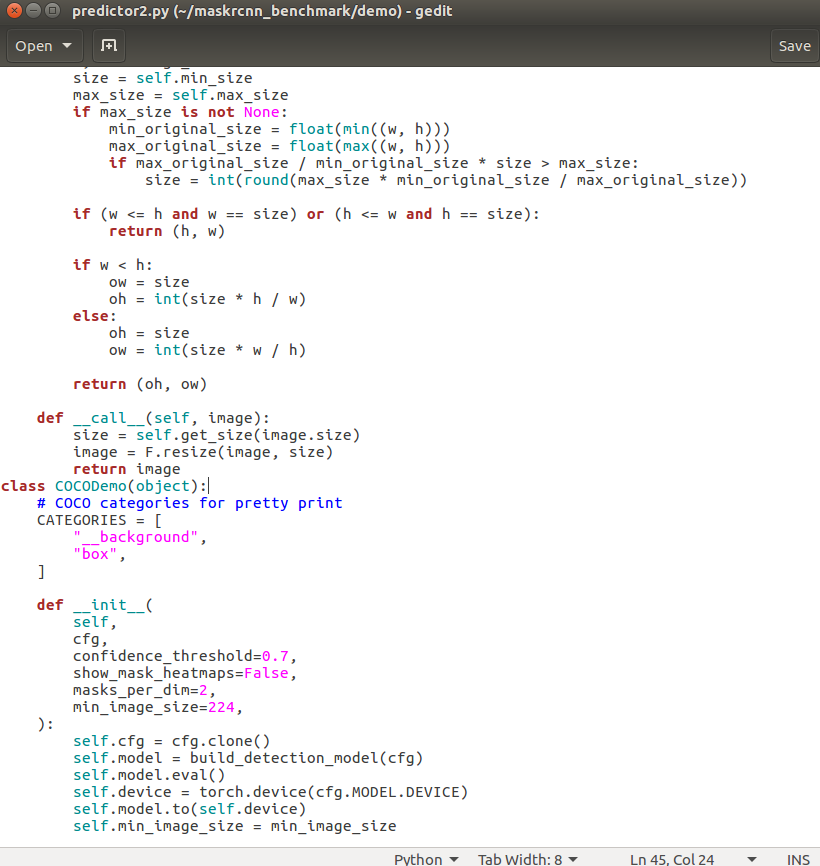
Task: Click the '"__background",' string entry
Action: (x=140, y=537)
